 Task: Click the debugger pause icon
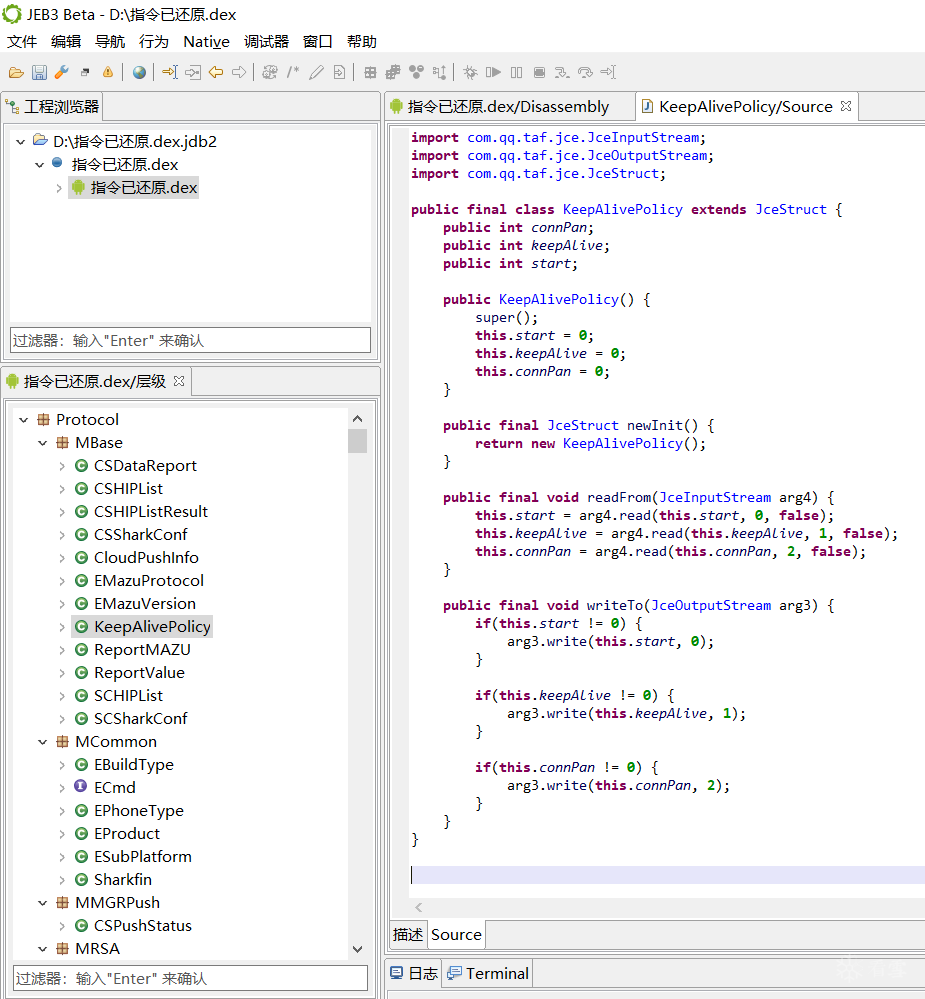tap(516, 72)
